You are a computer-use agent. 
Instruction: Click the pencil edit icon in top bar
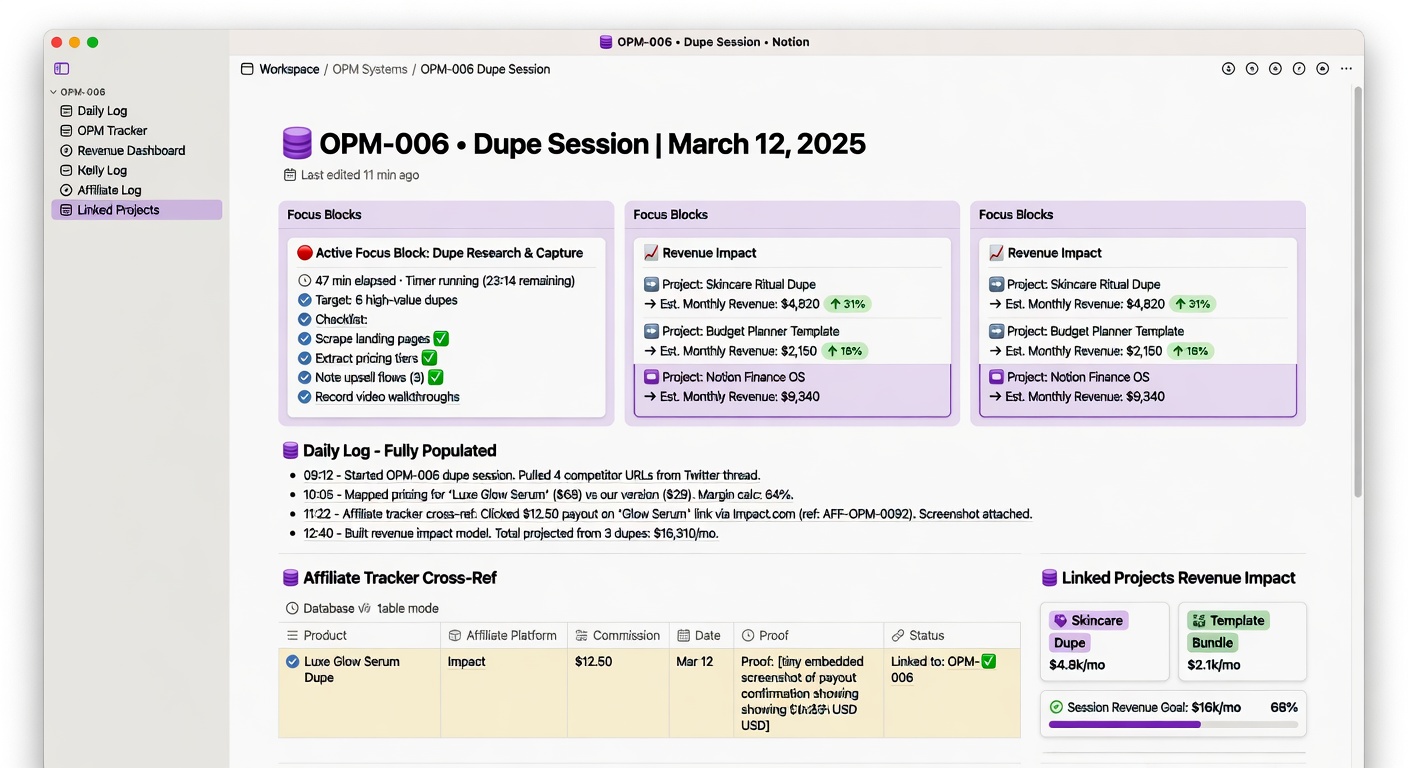[1299, 69]
